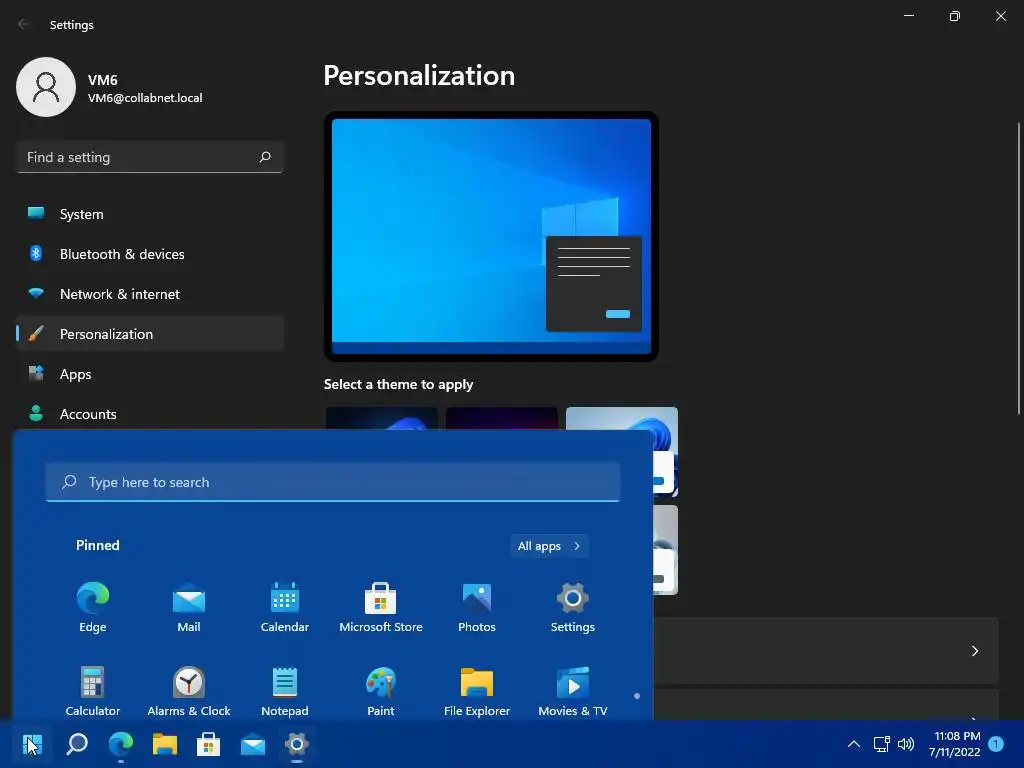Open notification badge in tray
The width and height of the screenshot is (1024, 768).
pyautogui.click(x=996, y=744)
